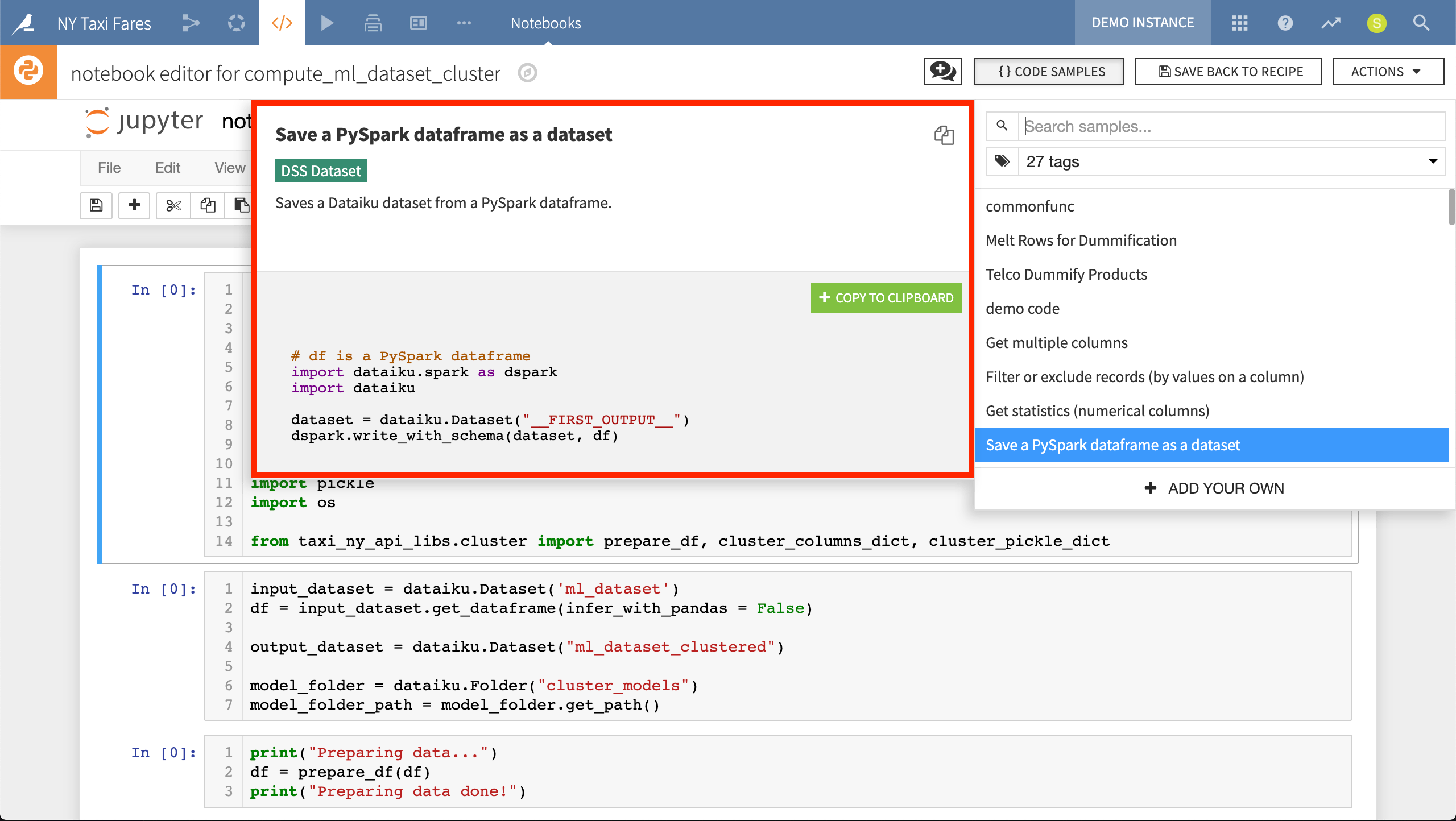Click ADD YOUR OWN sample button
This screenshot has width=1456, height=821.
point(1214,488)
